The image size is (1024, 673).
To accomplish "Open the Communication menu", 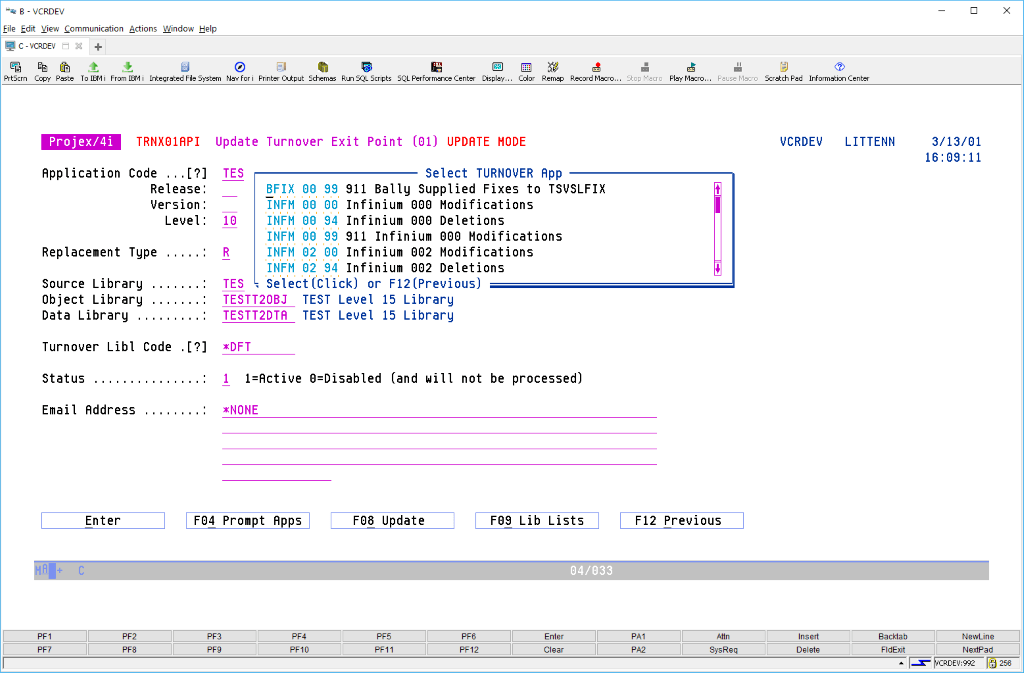I will click(93, 29).
